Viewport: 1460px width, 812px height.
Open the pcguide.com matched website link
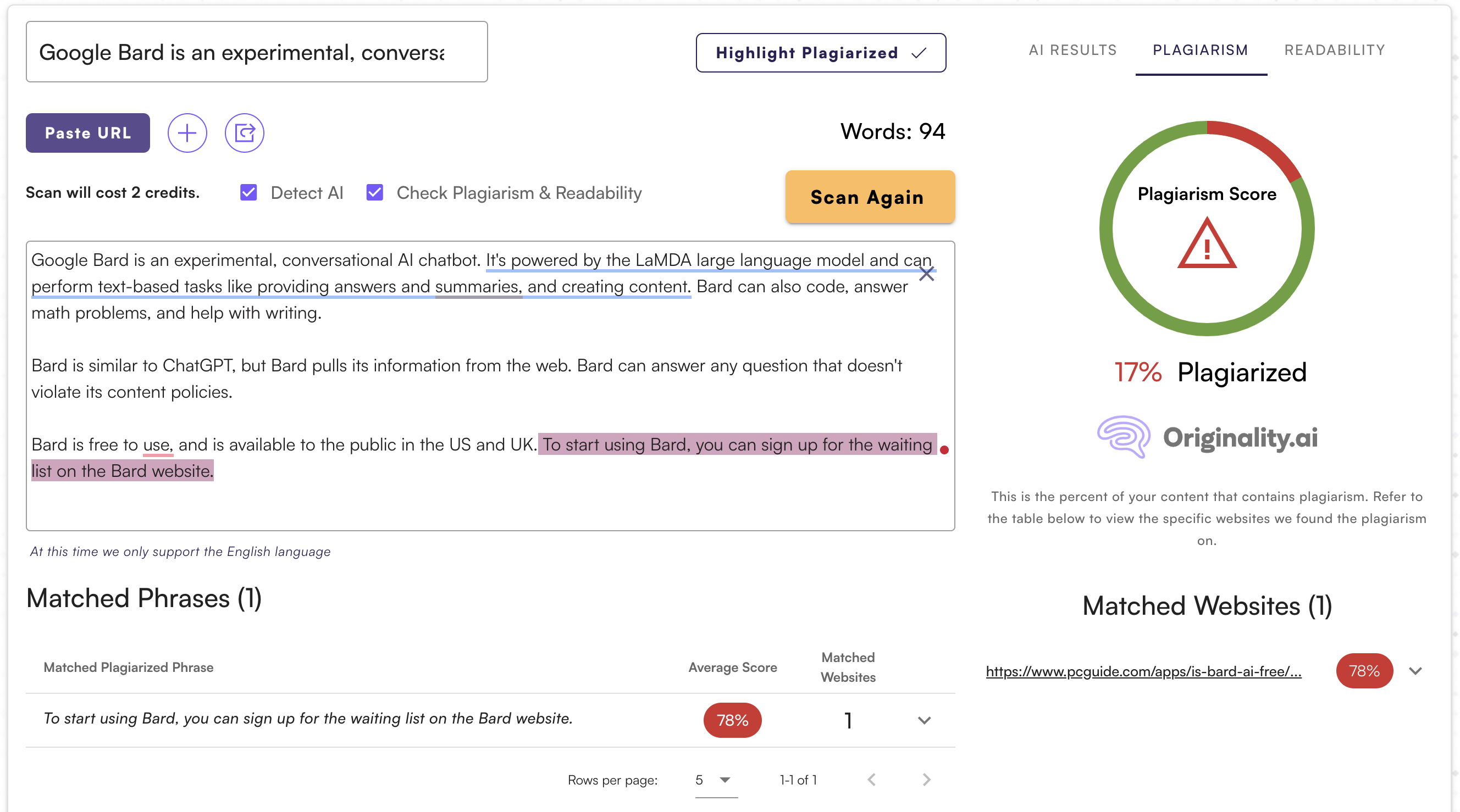coord(1143,671)
